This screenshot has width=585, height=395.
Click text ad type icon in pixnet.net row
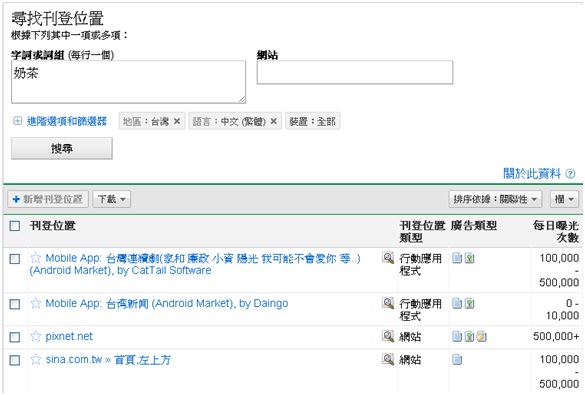457,336
